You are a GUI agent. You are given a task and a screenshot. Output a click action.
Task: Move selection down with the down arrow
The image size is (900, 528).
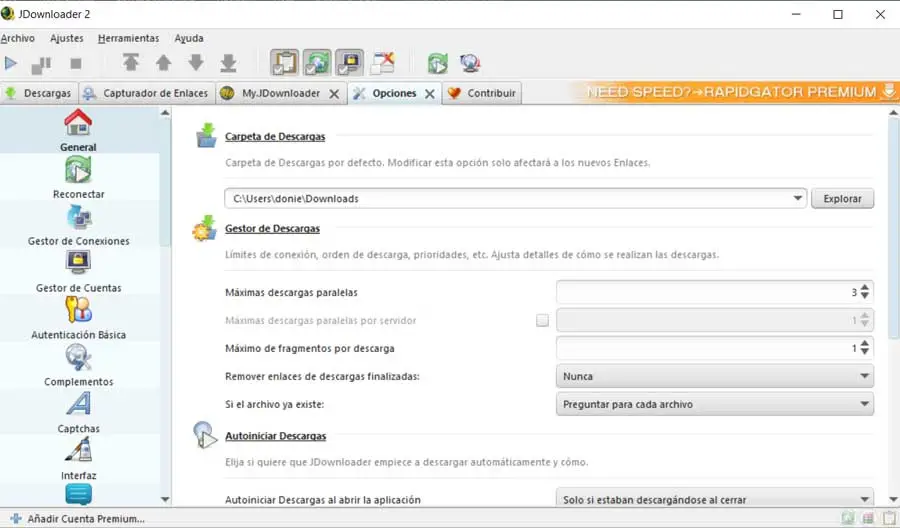pos(196,63)
